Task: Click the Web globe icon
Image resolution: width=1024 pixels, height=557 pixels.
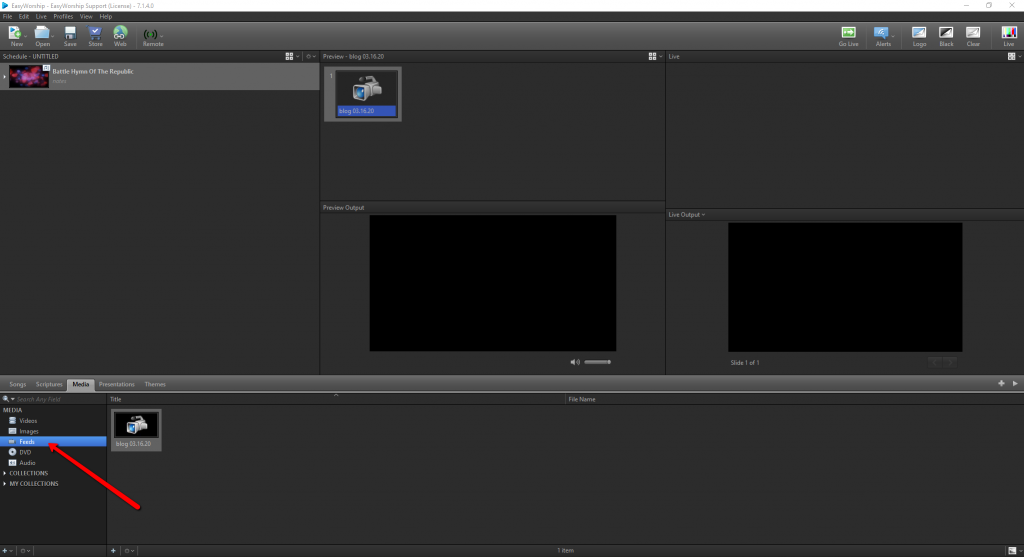Action: coord(120,33)
